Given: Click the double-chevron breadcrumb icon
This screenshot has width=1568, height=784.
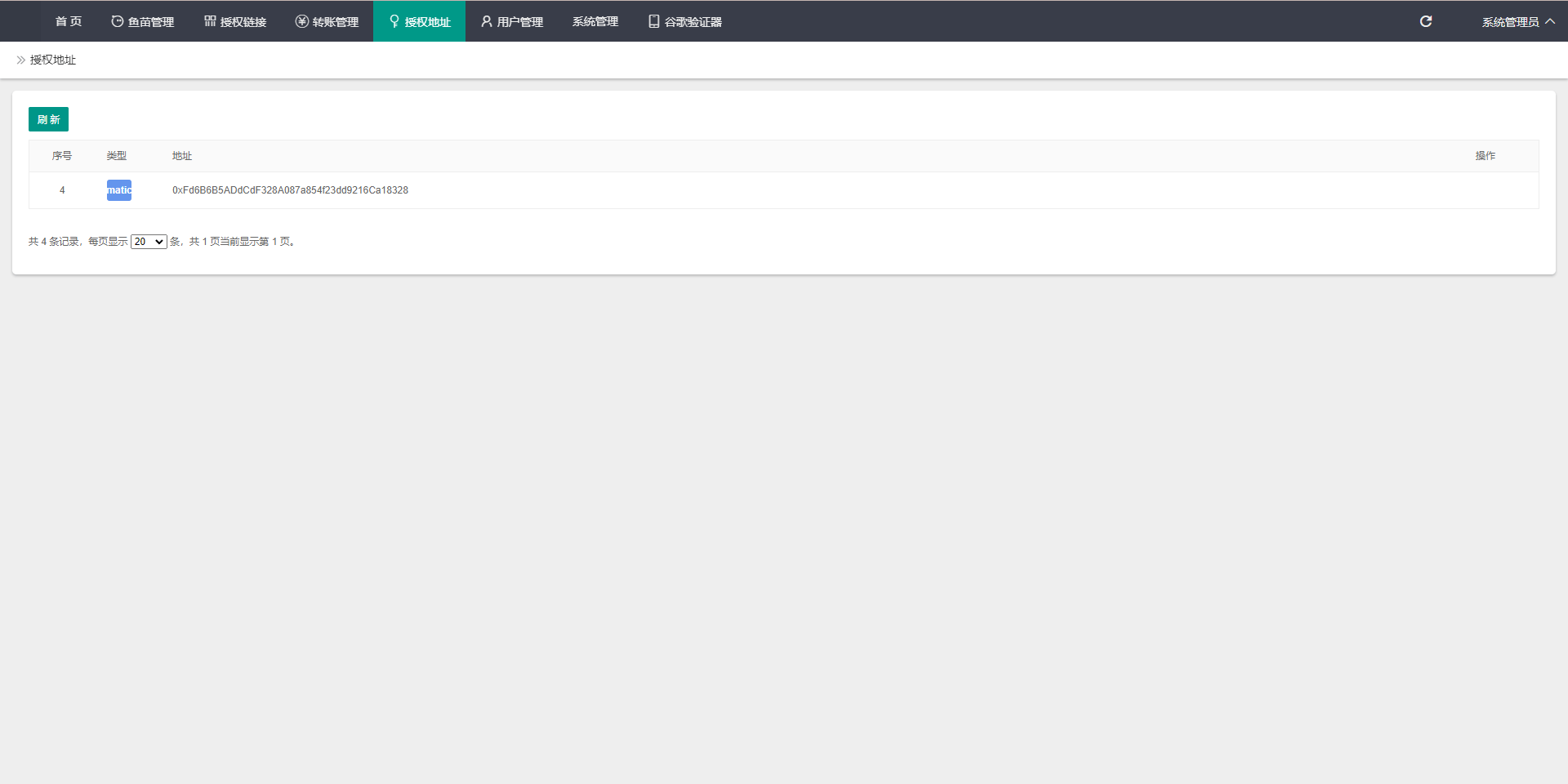Looking at the screenshot, I should pos(21,60).
